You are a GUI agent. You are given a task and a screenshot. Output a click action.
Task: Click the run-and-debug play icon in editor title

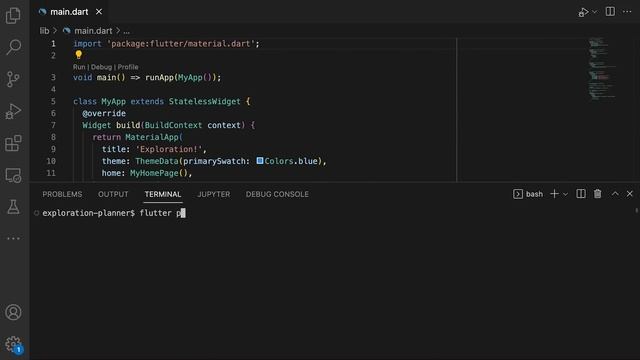[583, 12]
